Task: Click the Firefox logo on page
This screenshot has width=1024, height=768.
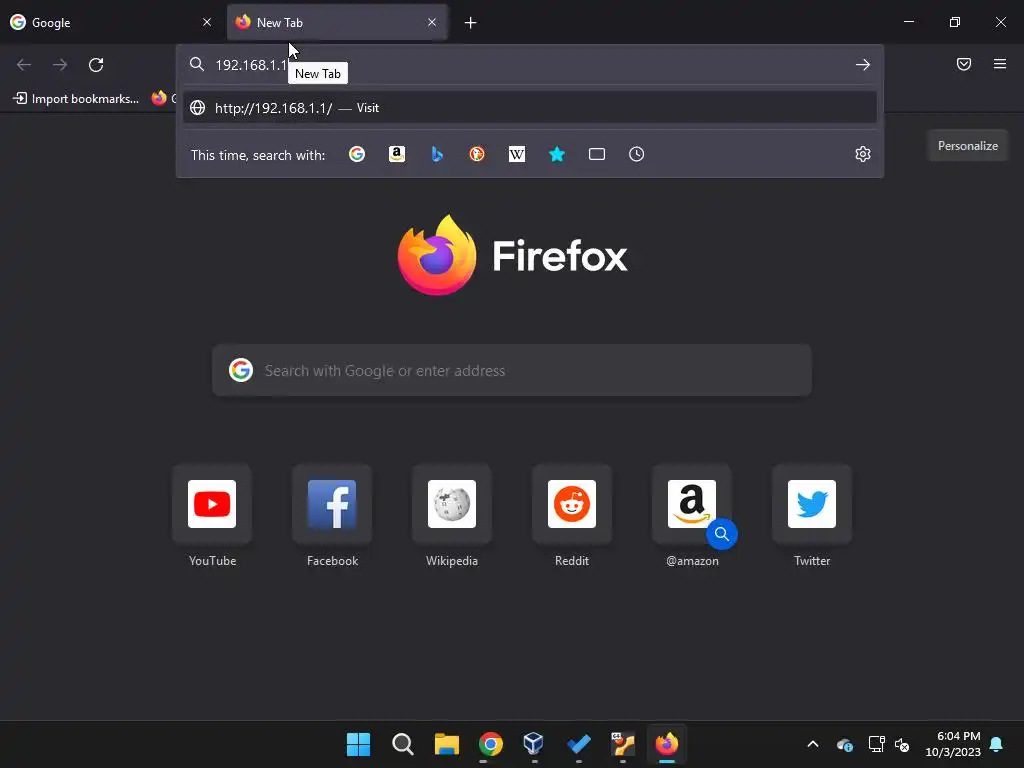Action: (437, 255)
